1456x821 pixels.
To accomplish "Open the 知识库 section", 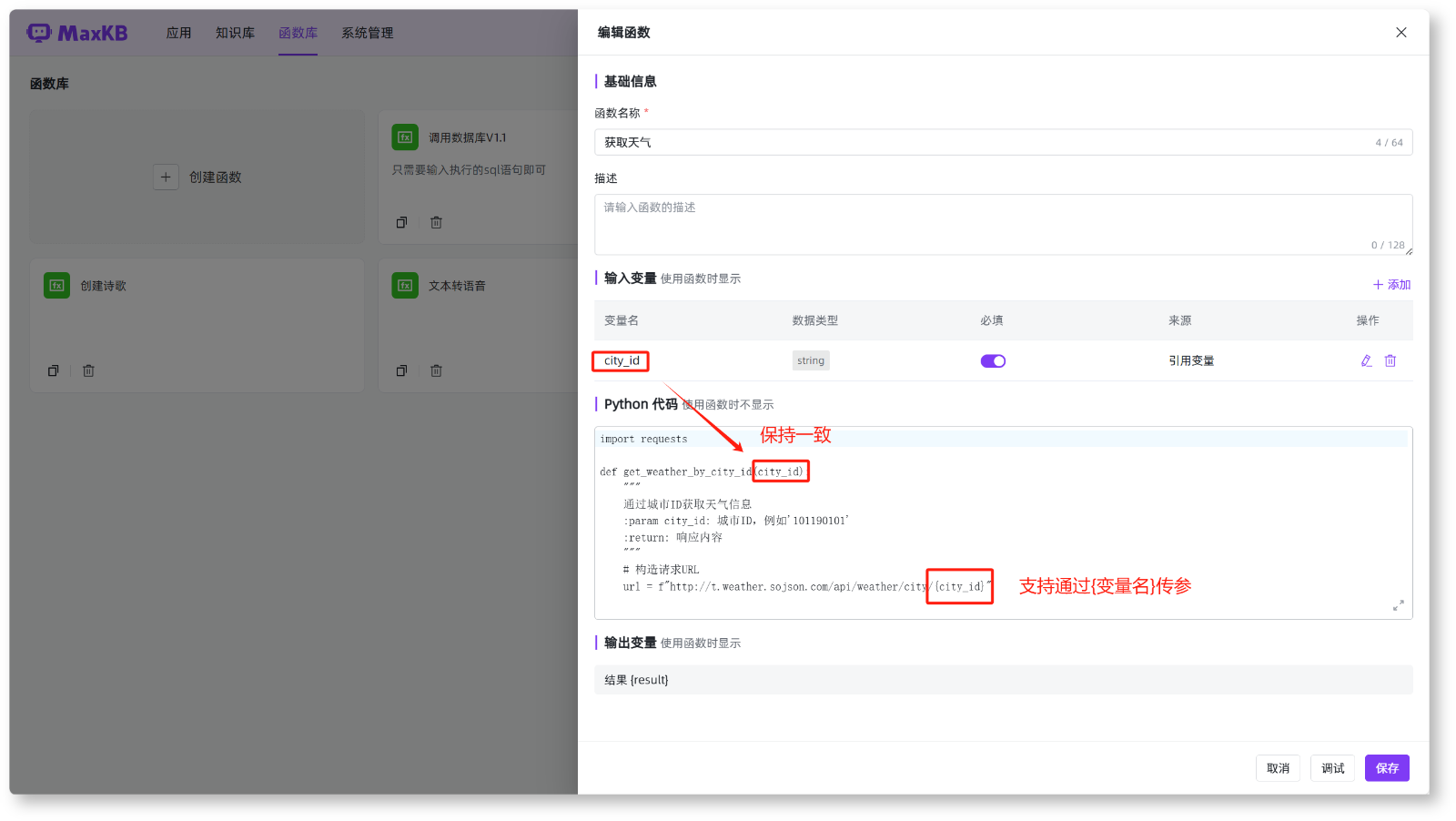I will (x=235, y=33).
